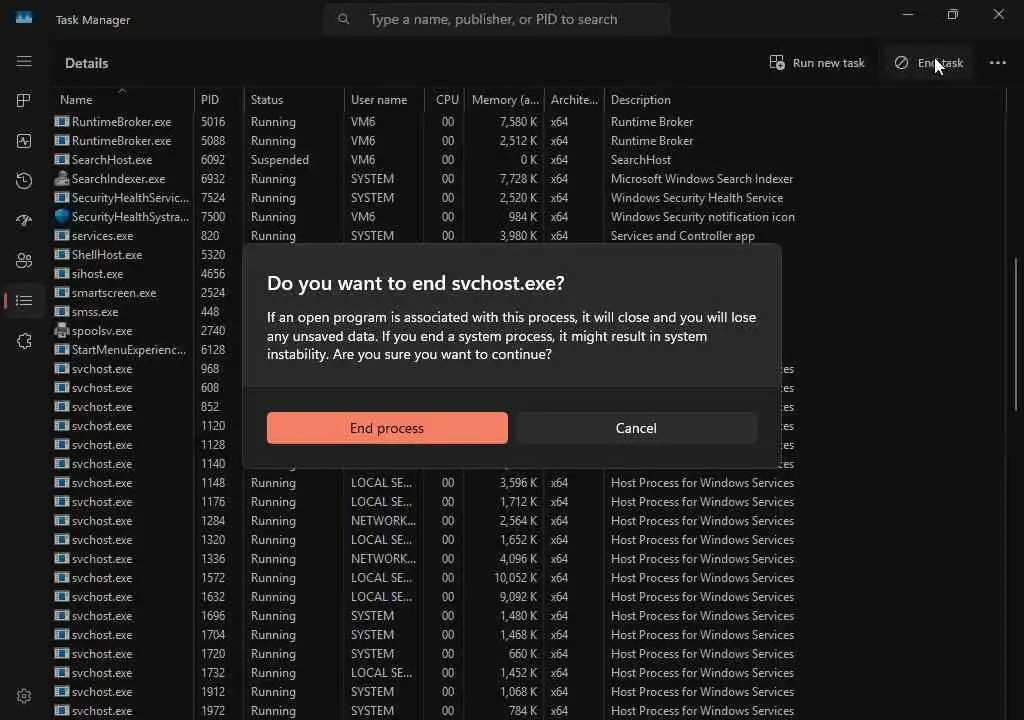Open the Processes page icon
This screenshot has height=720, width=1024.
click(24, 101)
